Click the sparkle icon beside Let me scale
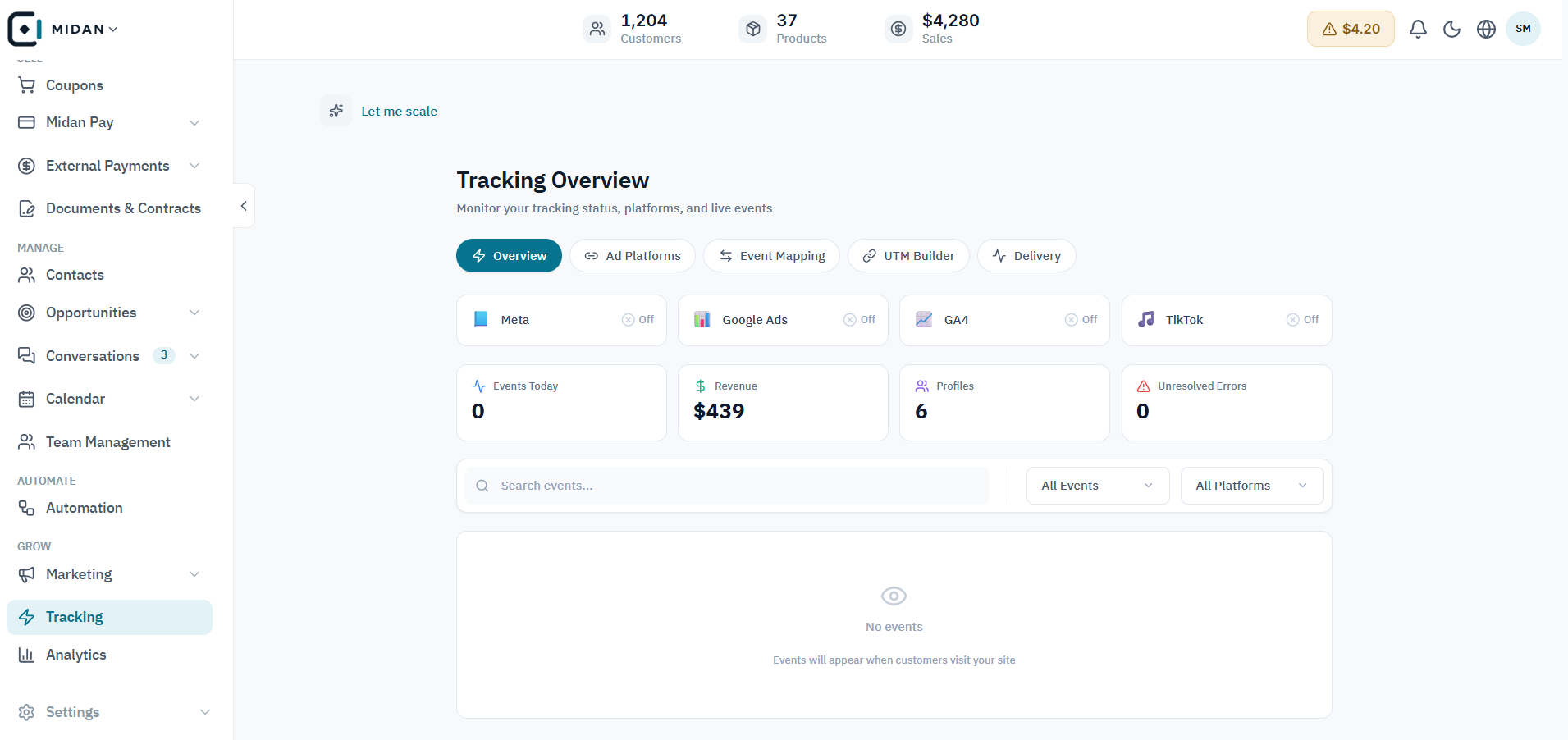The width and height of the screenshot is (1568, 740). (x=336, y=111)
